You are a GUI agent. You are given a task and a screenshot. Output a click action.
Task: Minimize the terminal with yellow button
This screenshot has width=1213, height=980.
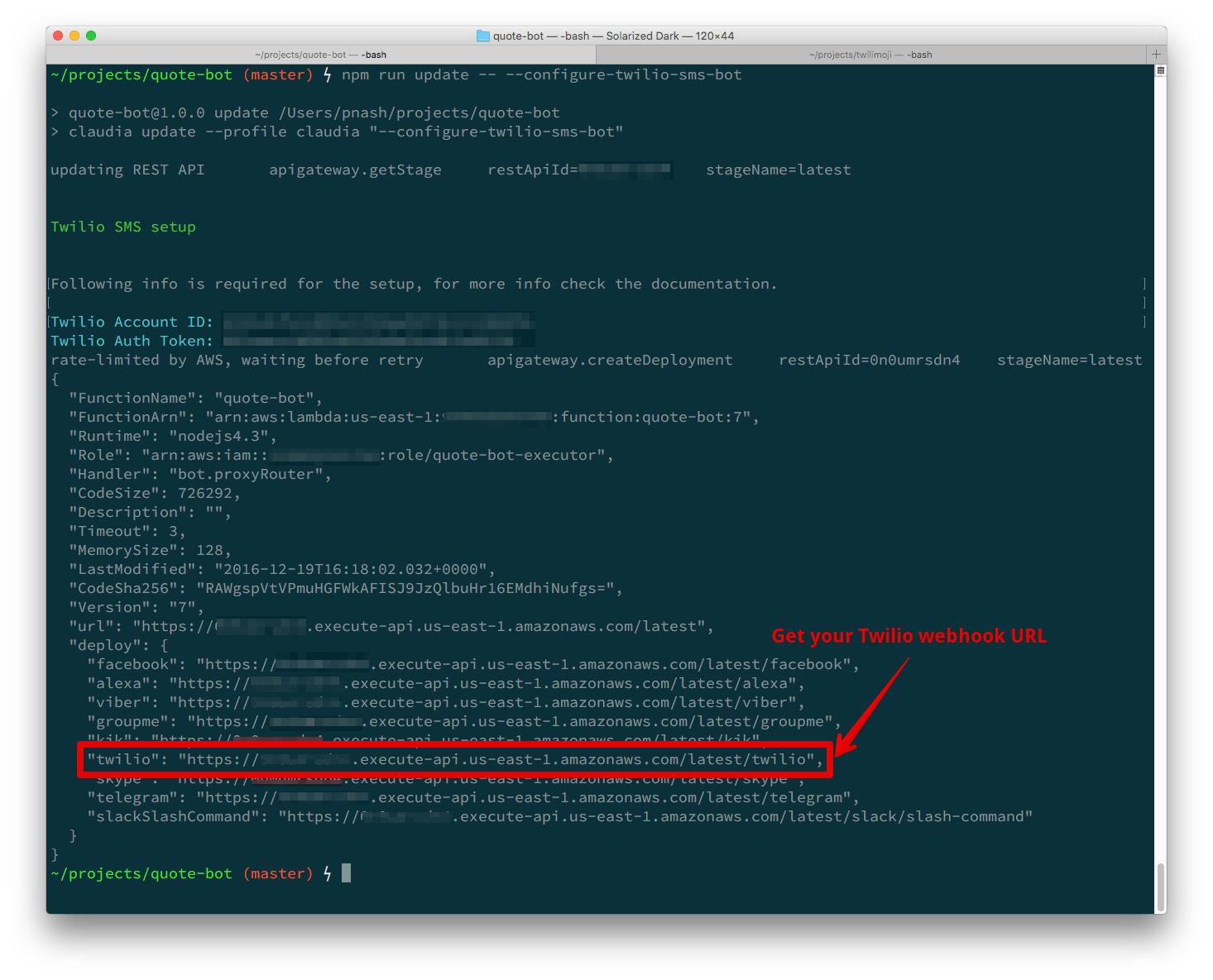(x=74, y=36)
